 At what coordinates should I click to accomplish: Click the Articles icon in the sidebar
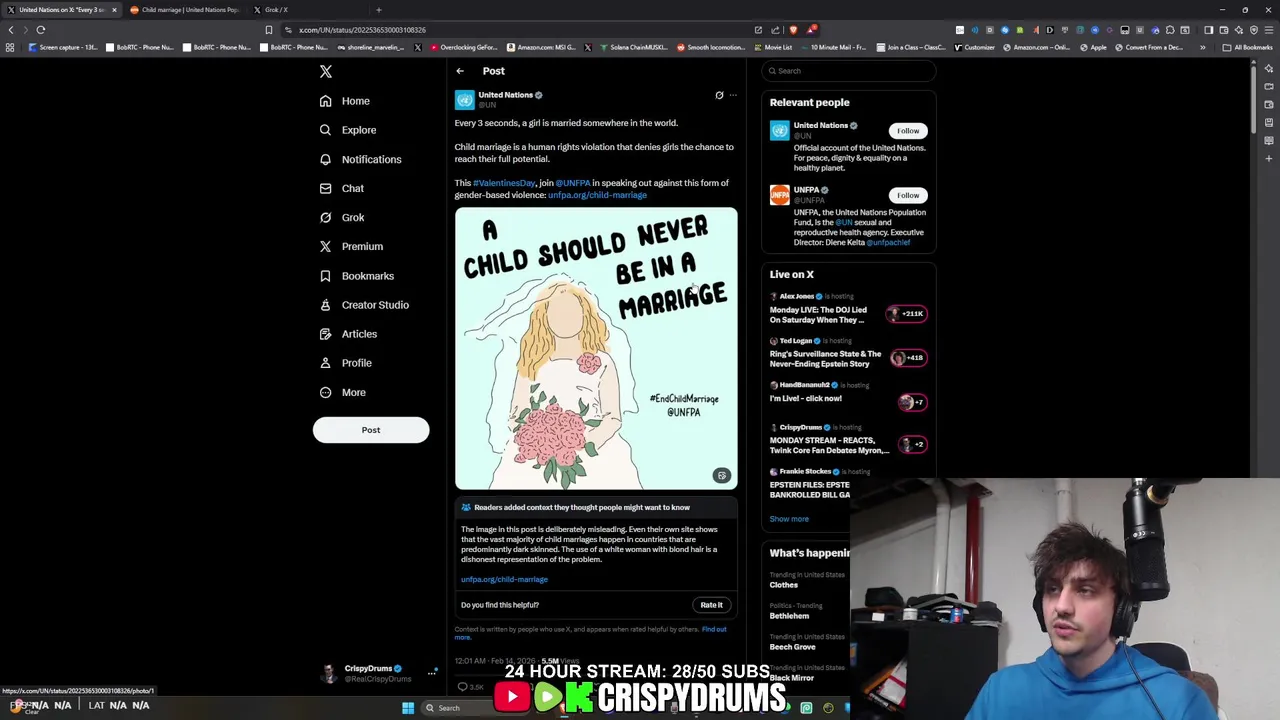point(325,334)
